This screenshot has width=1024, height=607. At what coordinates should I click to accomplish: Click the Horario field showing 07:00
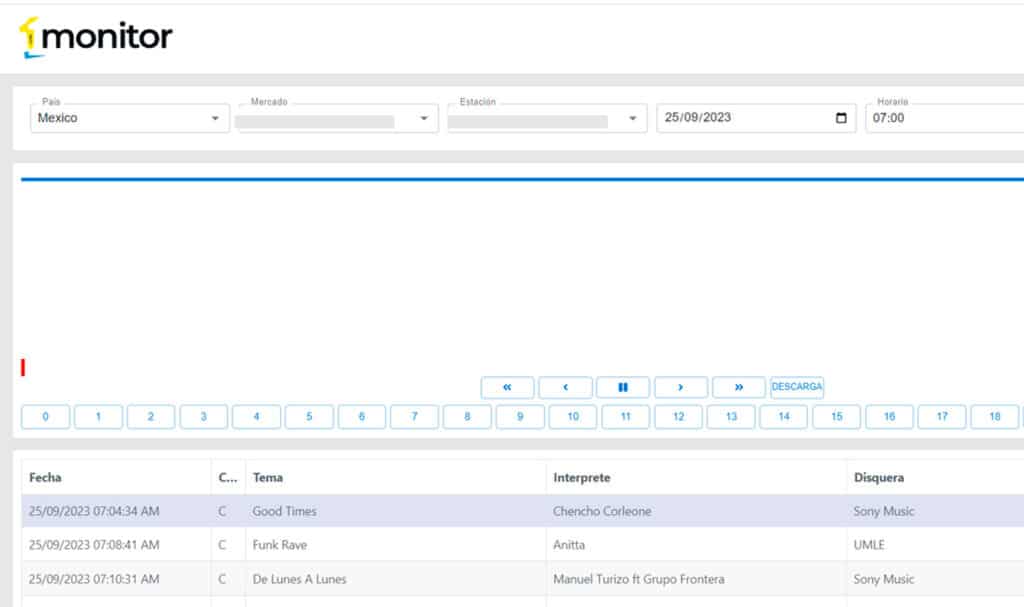coord(940,118)
